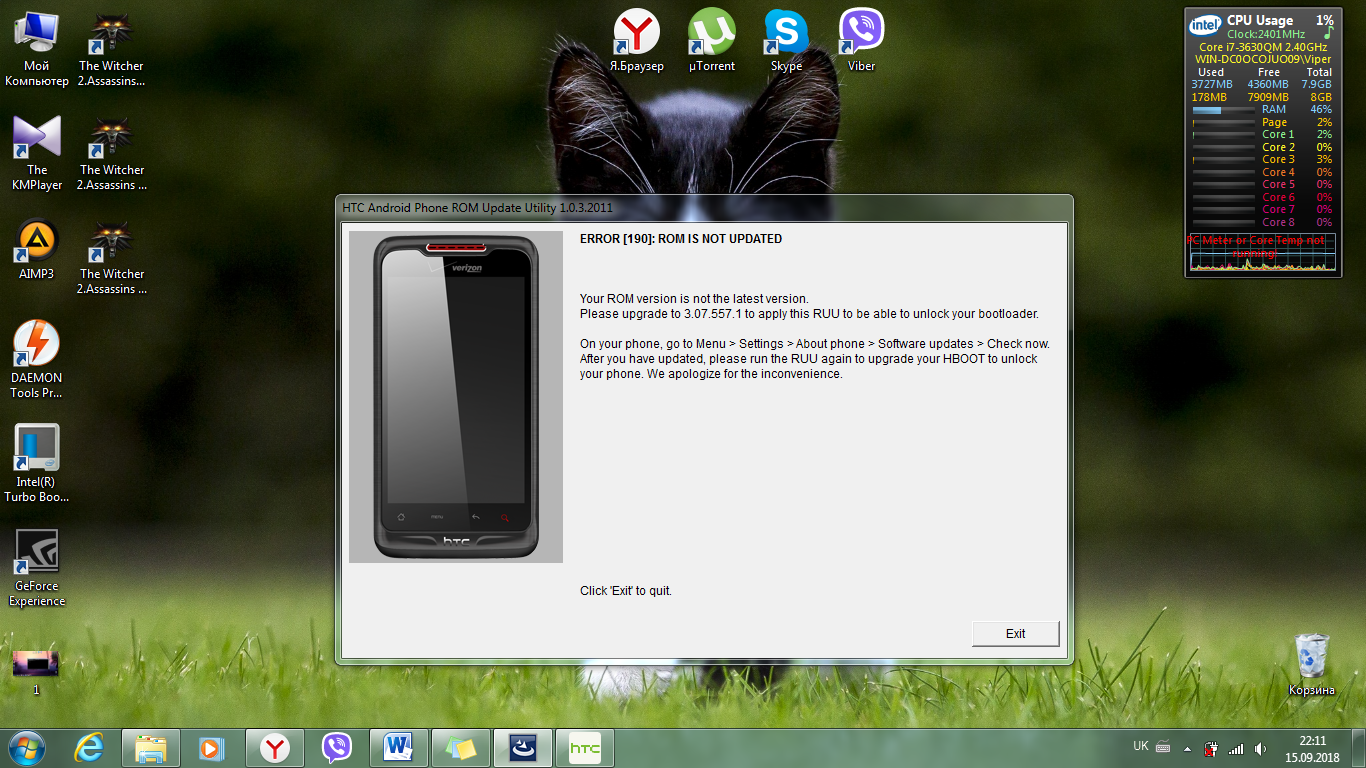Select DAEMON Tools Pro desktop shortcut
Image resolution: width=1366 pixels, height=768 pixels.
click(37, 360)
